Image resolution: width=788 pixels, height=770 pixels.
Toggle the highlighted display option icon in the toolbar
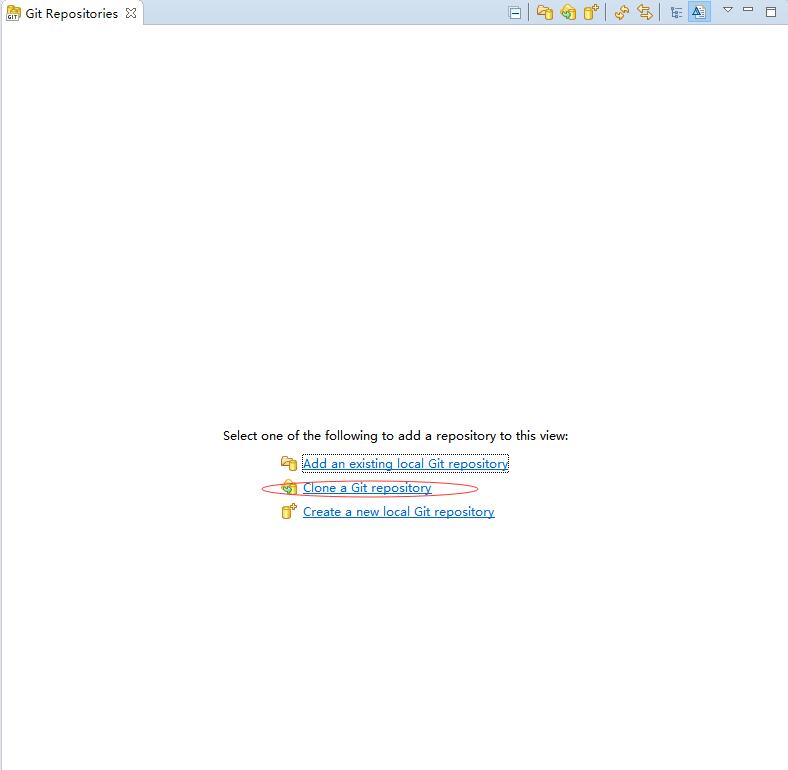pyautogui.click(x=699, y=12)
